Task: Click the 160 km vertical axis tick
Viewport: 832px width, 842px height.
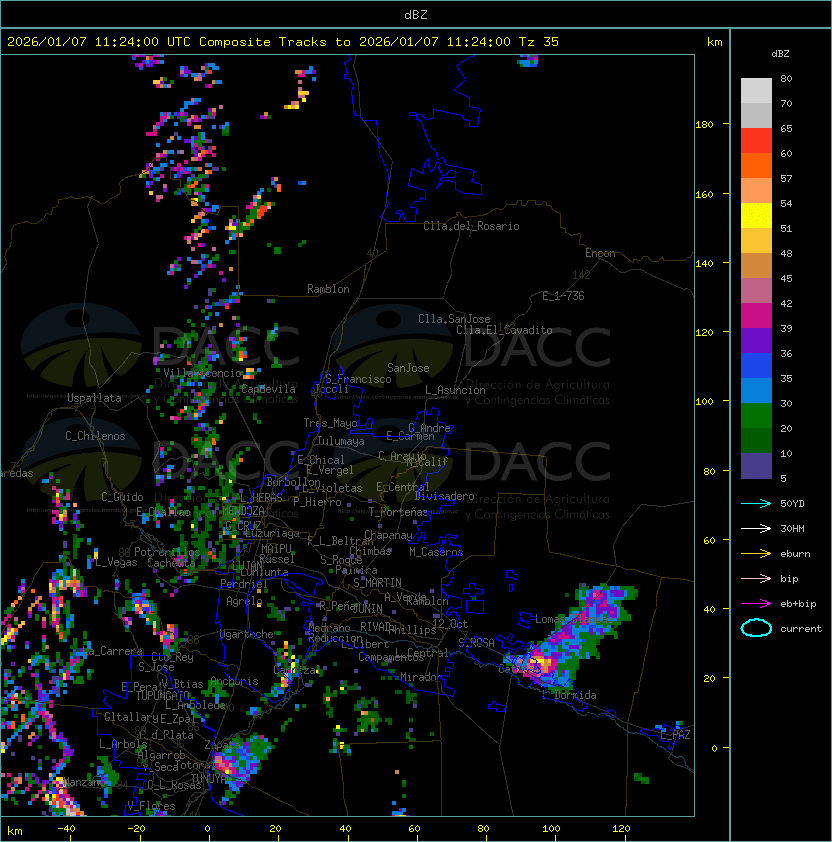Action: (x=704, y=194)
